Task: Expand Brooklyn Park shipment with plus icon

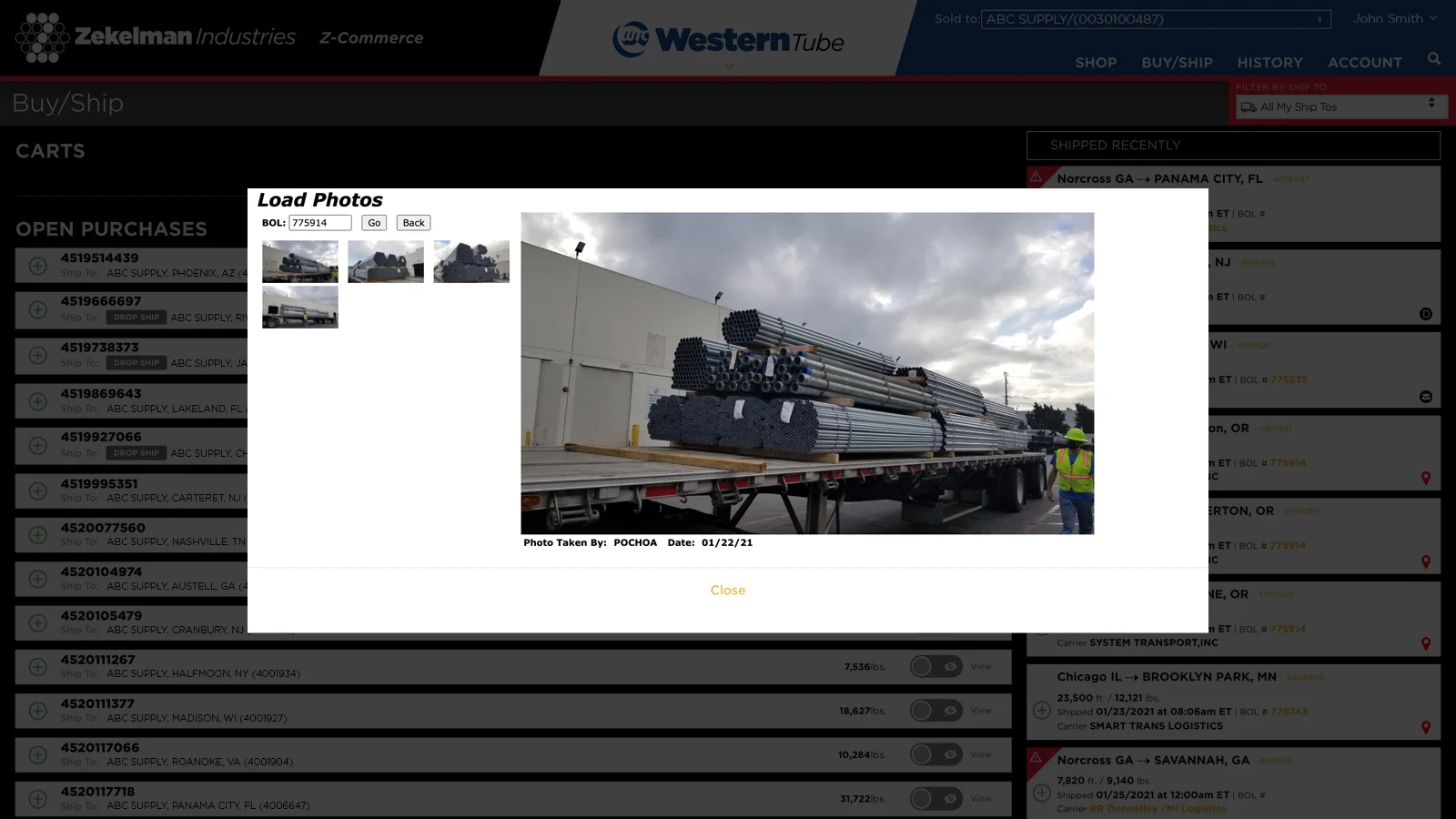Action: 1042,710
